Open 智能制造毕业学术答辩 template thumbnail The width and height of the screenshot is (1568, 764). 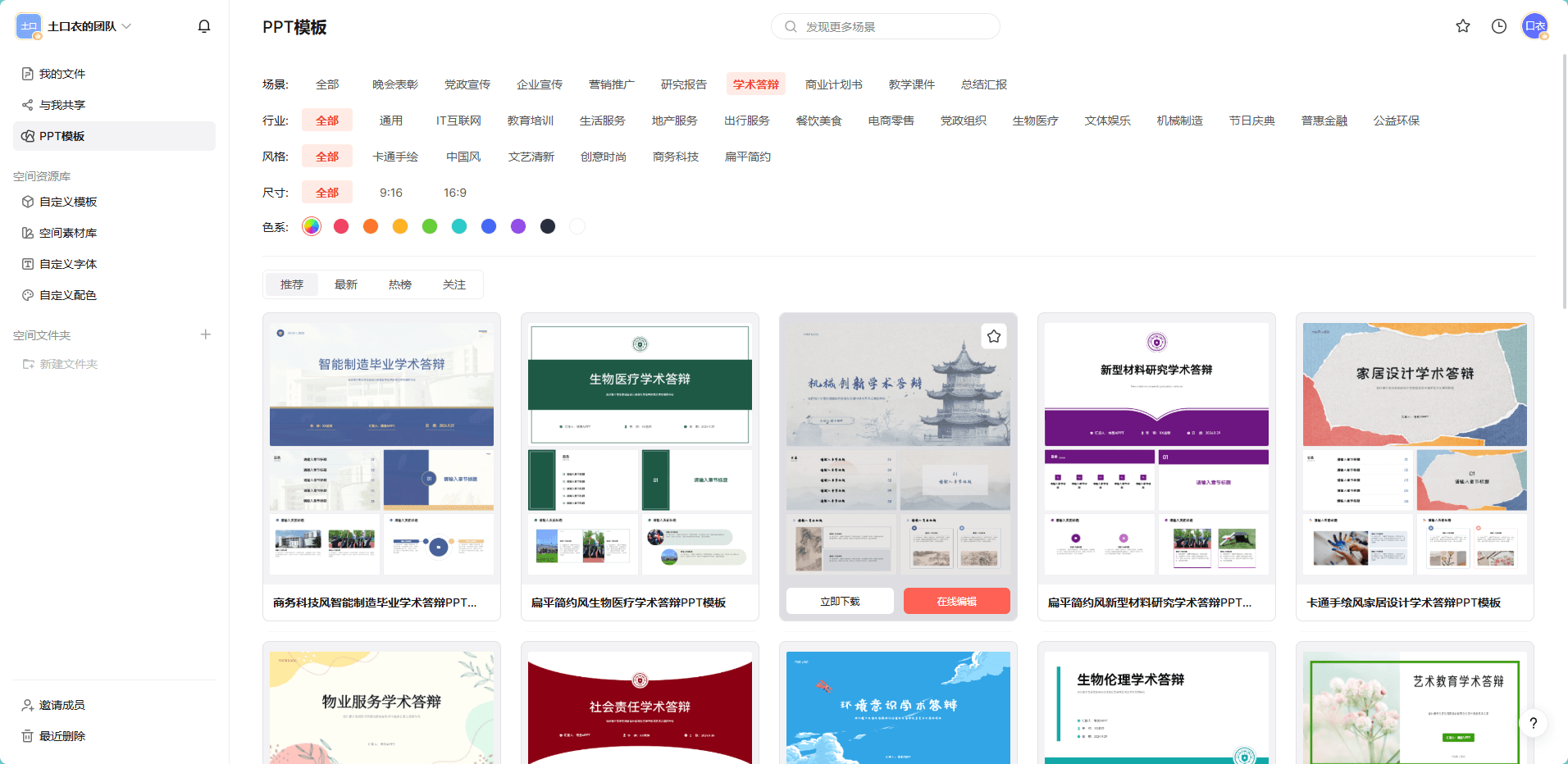pyautogui.click(x=381, y=448)
